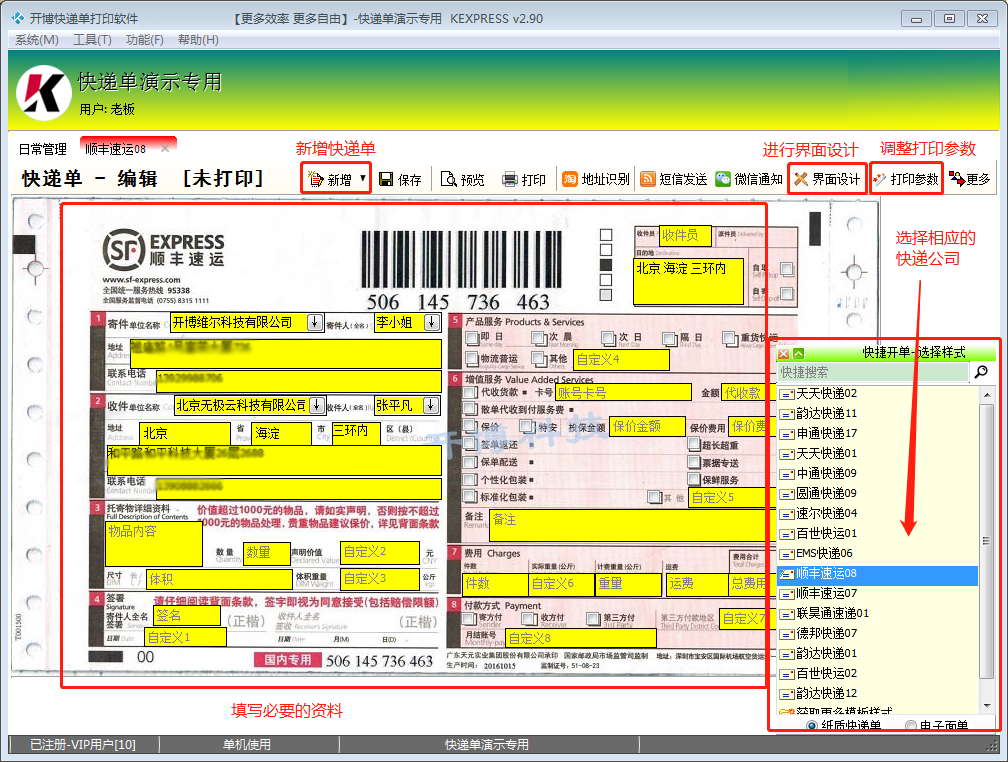Tick the 代收货款 checkbox
This screenshot has height=762, width=1008.
point(470,392)
